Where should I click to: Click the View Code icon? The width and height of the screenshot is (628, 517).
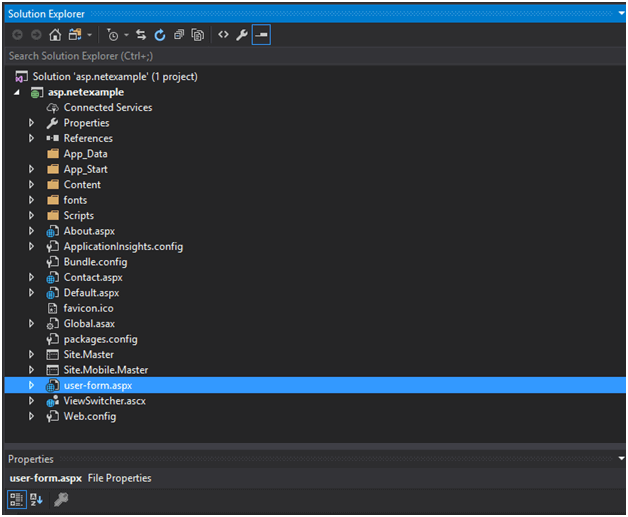pos(223,35)
